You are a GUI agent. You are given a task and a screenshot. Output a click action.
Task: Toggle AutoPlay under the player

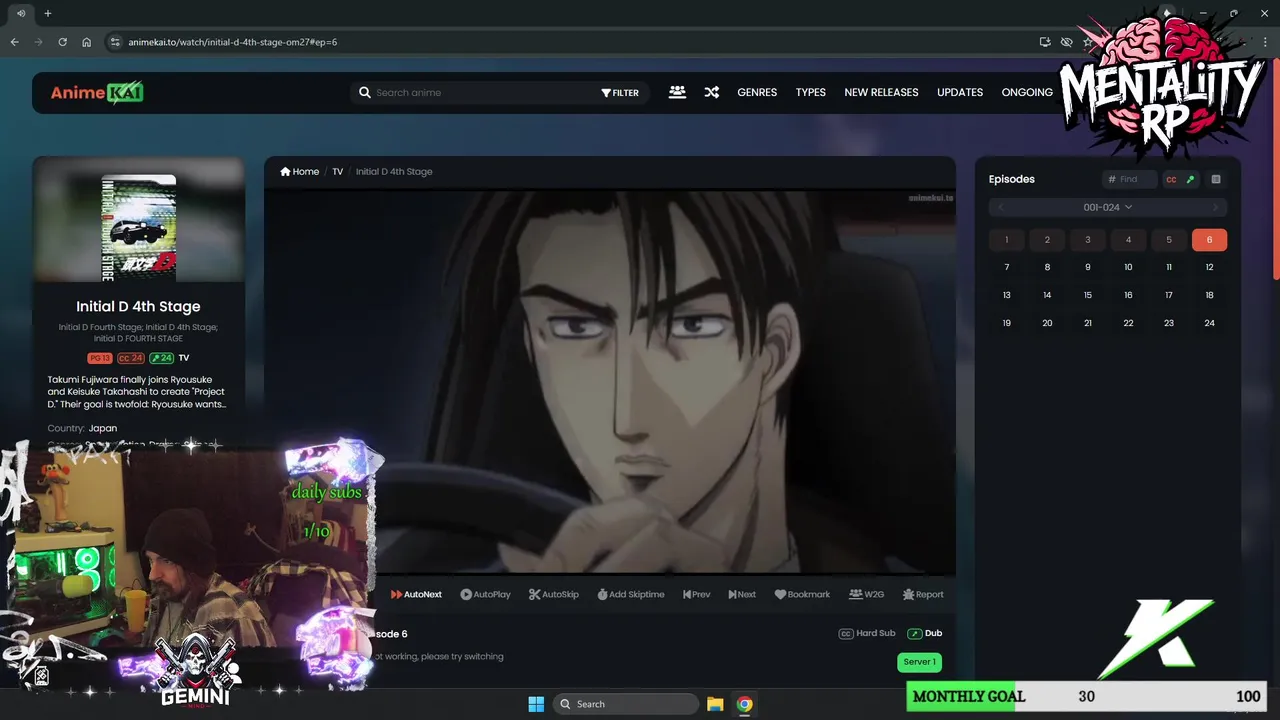(x=485, y=594)
